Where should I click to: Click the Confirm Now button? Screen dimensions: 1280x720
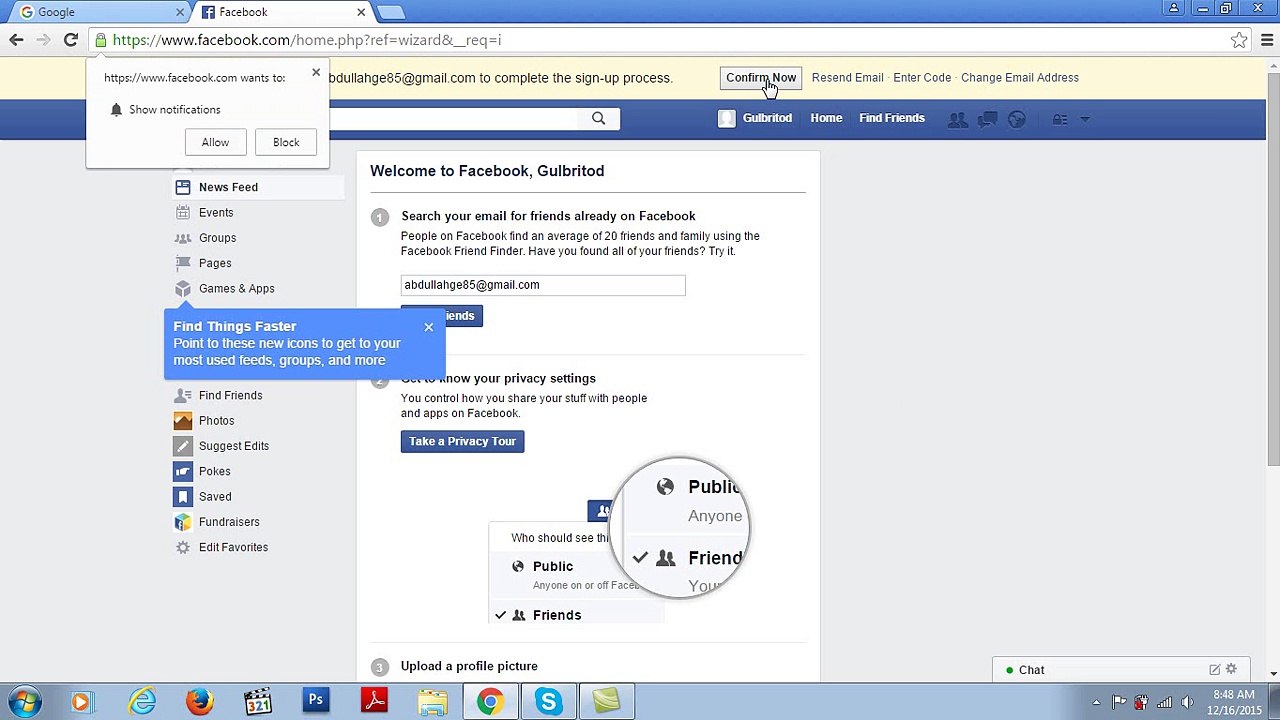tap(761, 77)
